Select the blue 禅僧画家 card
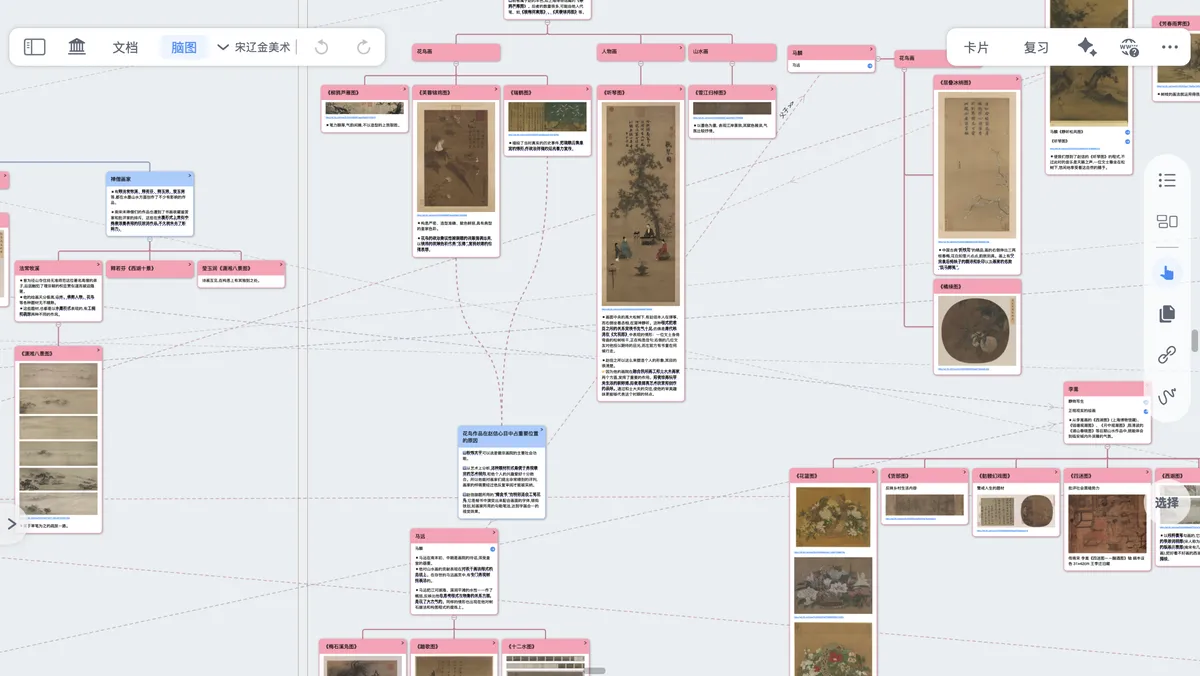The height and width of the screenshot is (676, 1200). point(150,204)
